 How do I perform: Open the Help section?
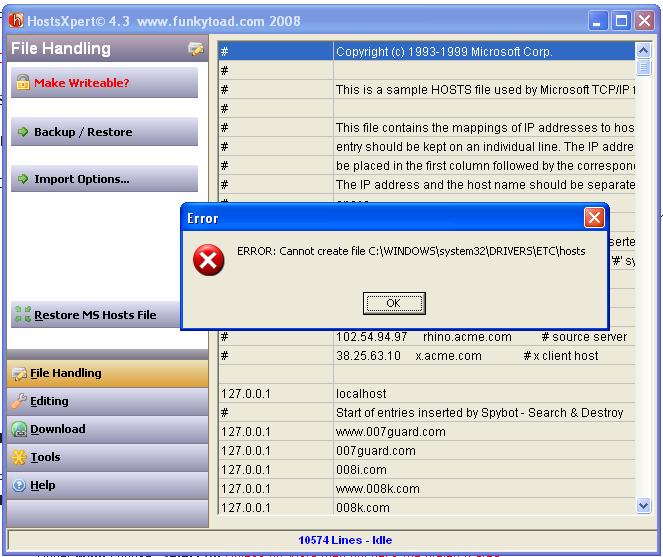pyautogui.click(x=107, y=485)
